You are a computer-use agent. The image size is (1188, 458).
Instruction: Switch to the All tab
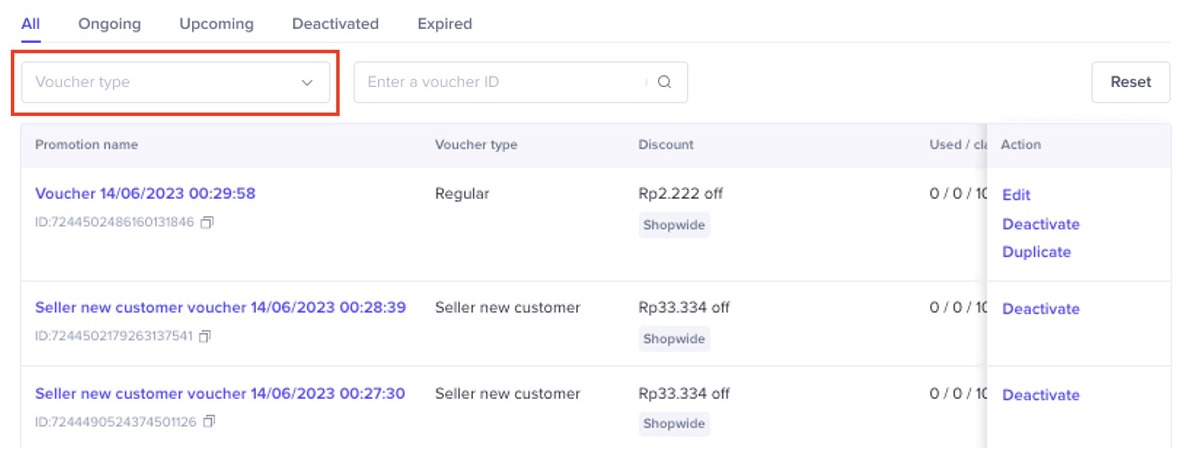click(x=30, y=23)
